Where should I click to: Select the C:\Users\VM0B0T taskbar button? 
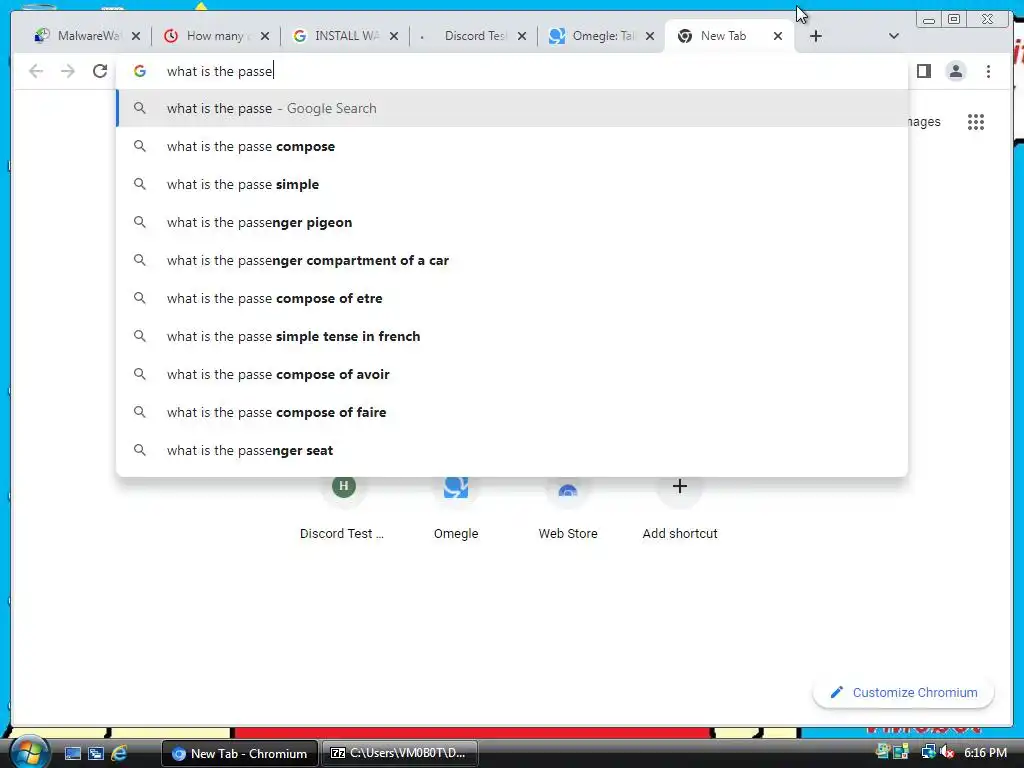(400, 754)
